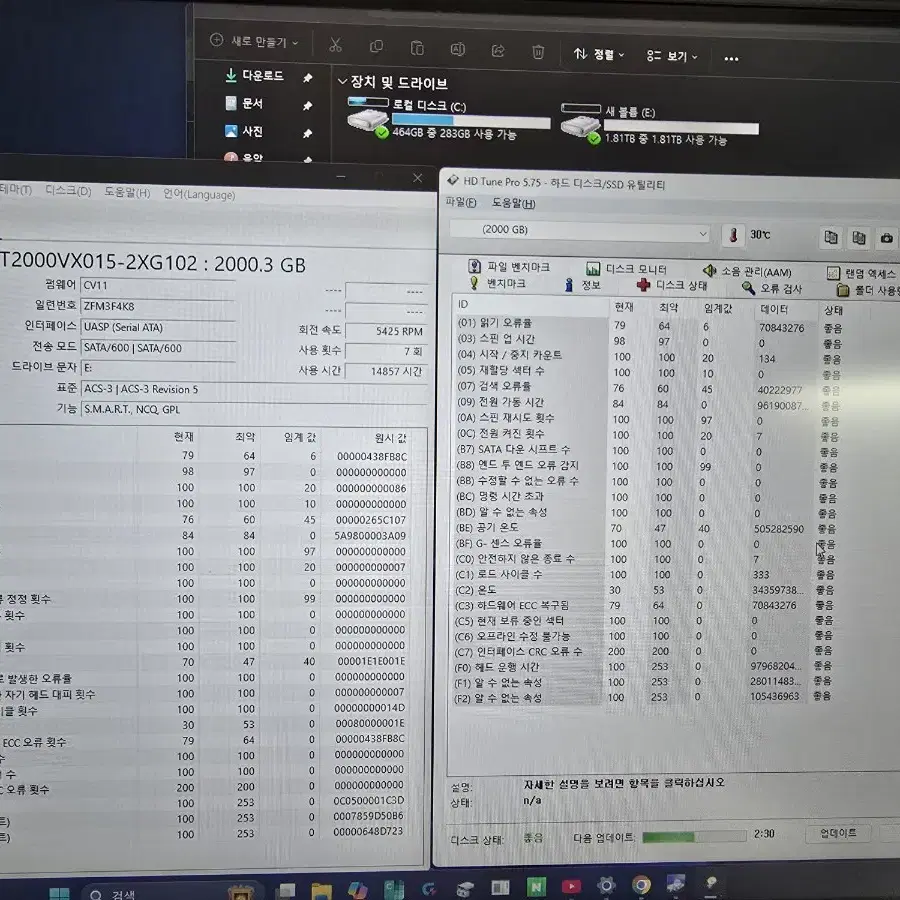Click the 펌웨어 field CV11
The width and height of the screenshot is (900, 900).
tap(158, 286)
